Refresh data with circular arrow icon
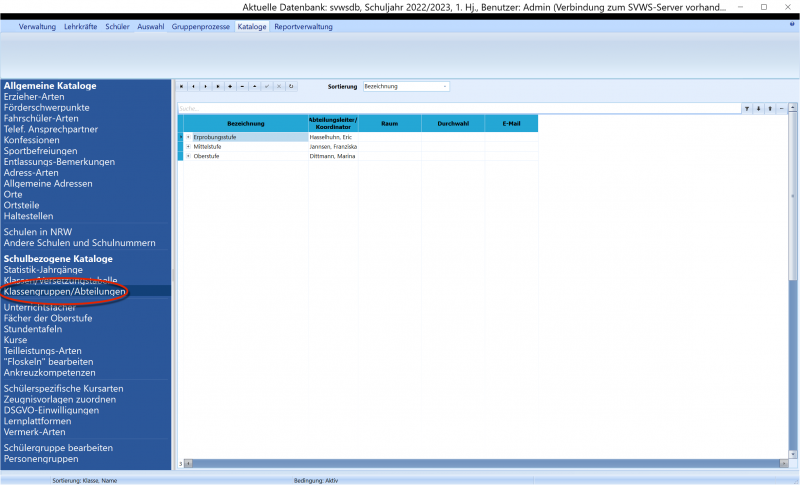Viewport: 800px width, 485px height. 291,87
